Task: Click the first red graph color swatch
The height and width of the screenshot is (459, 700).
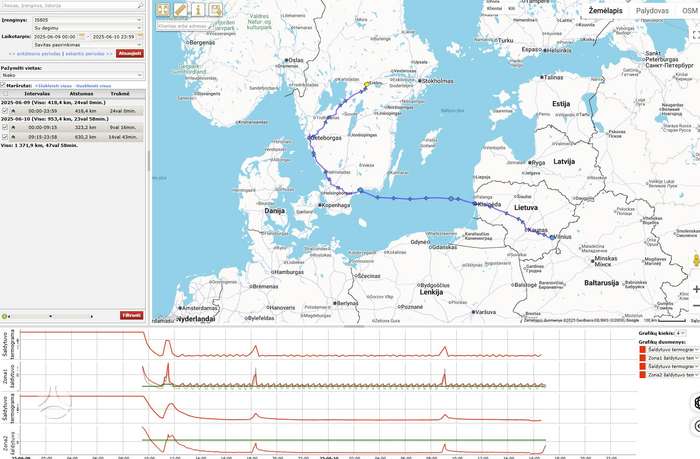Action: [x=643, y=349]
